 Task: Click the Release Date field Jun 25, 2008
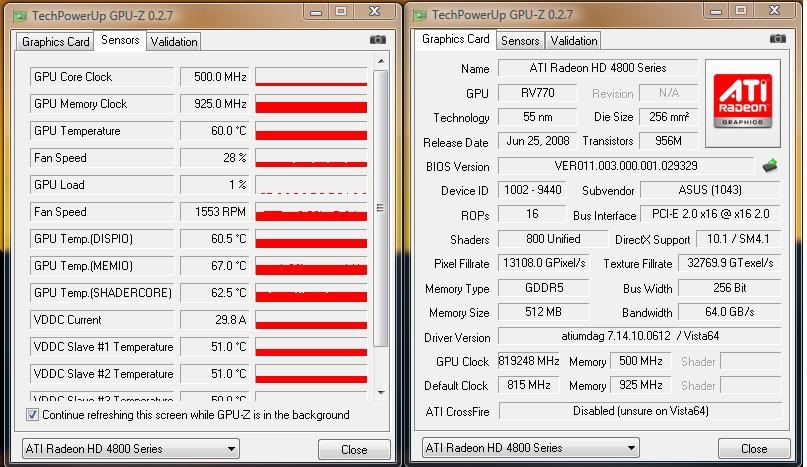[537, 141]
